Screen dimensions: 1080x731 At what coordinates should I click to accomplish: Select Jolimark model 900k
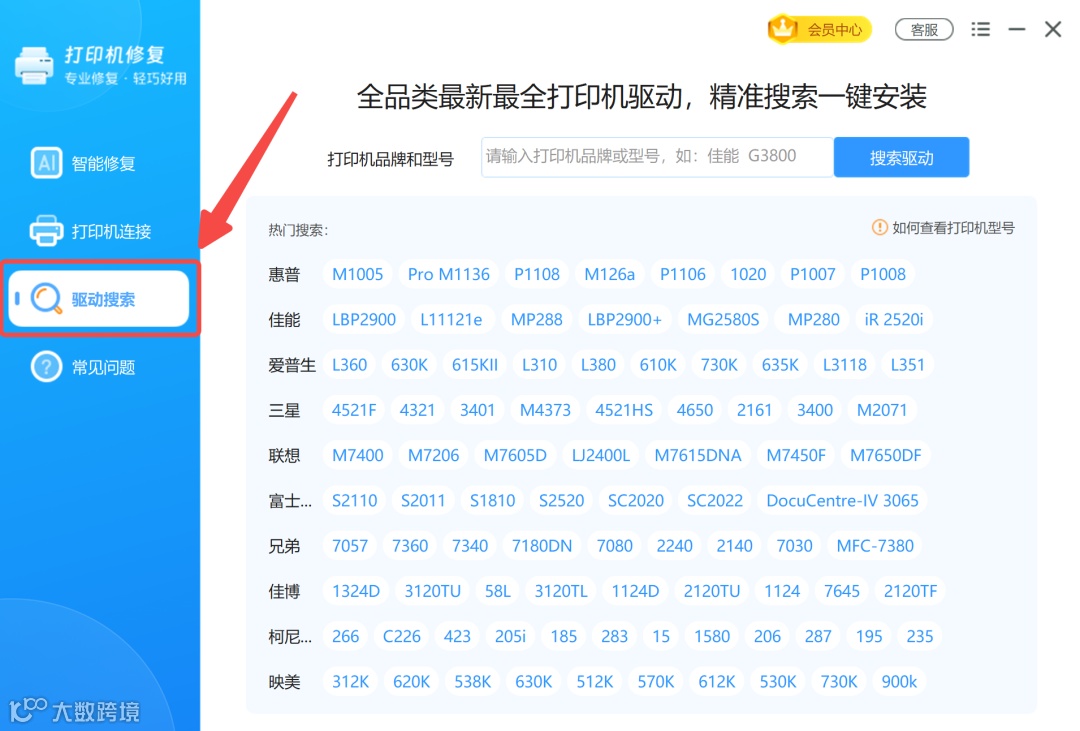tap(900, 682)
